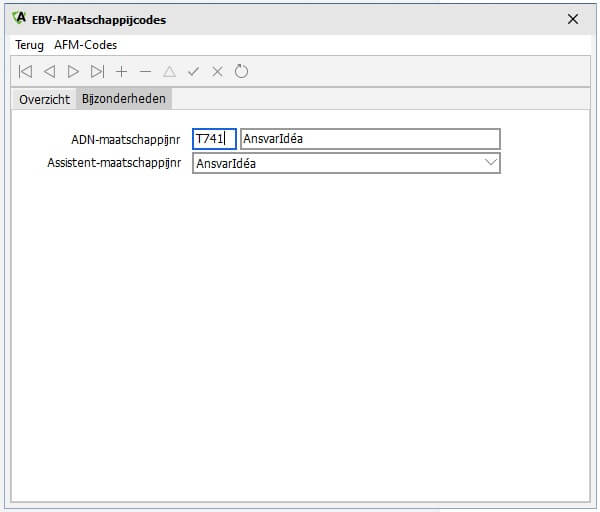Viewport: 600px width, 512px height.
Task: Close the EBV-Maatschappijcodes window
Action: pos(573,19)
